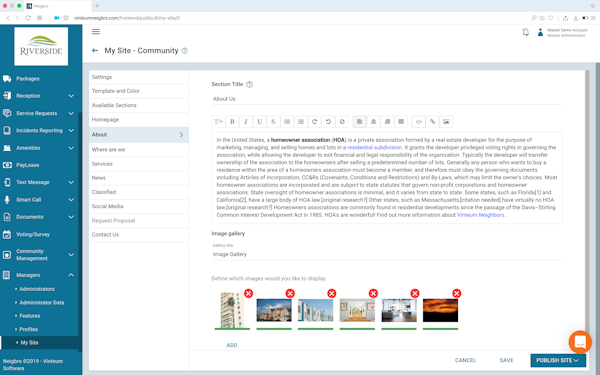Click the Section Title input field
The height and width of the screenshot is (375, 600).
pos(386,99)
